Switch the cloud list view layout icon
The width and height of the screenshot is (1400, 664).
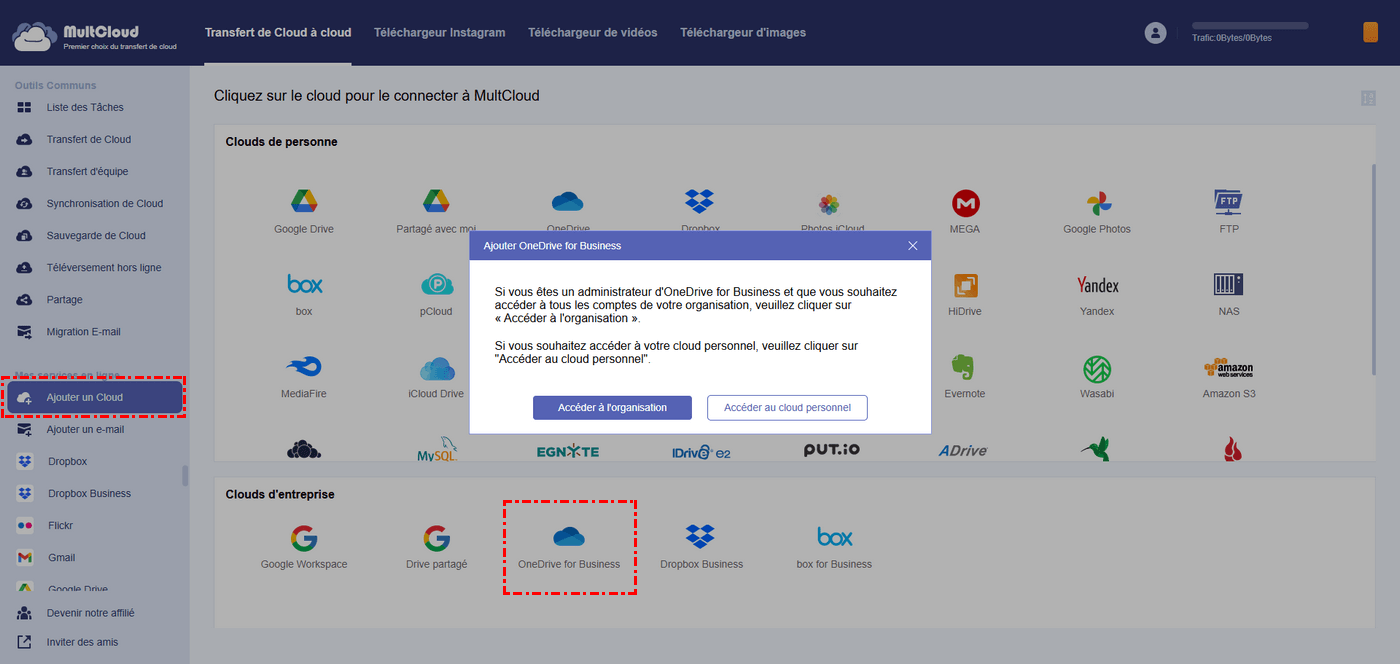tap(1368, 98)
